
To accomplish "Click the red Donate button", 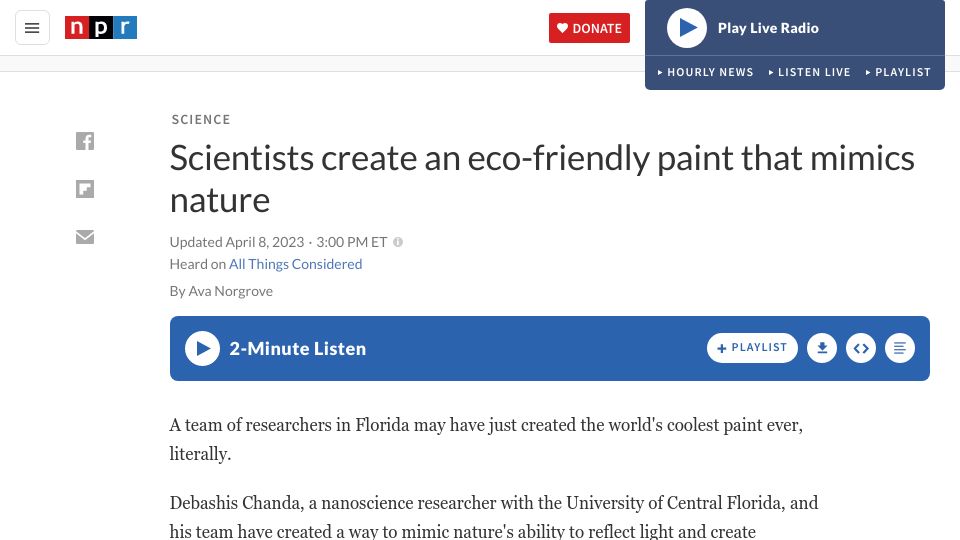I will (589, 28).
